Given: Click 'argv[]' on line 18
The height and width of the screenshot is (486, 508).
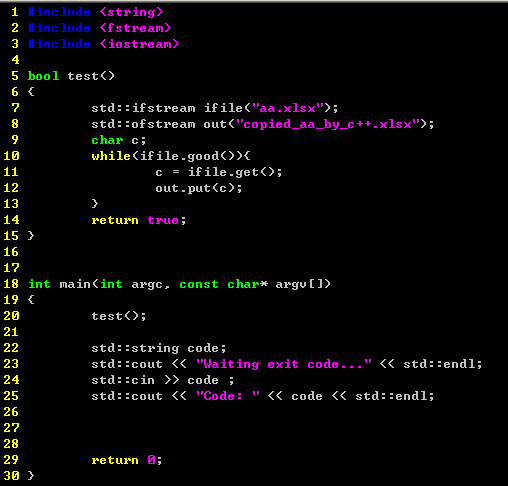Looking at the screenshot, I should tap(299, 284).
